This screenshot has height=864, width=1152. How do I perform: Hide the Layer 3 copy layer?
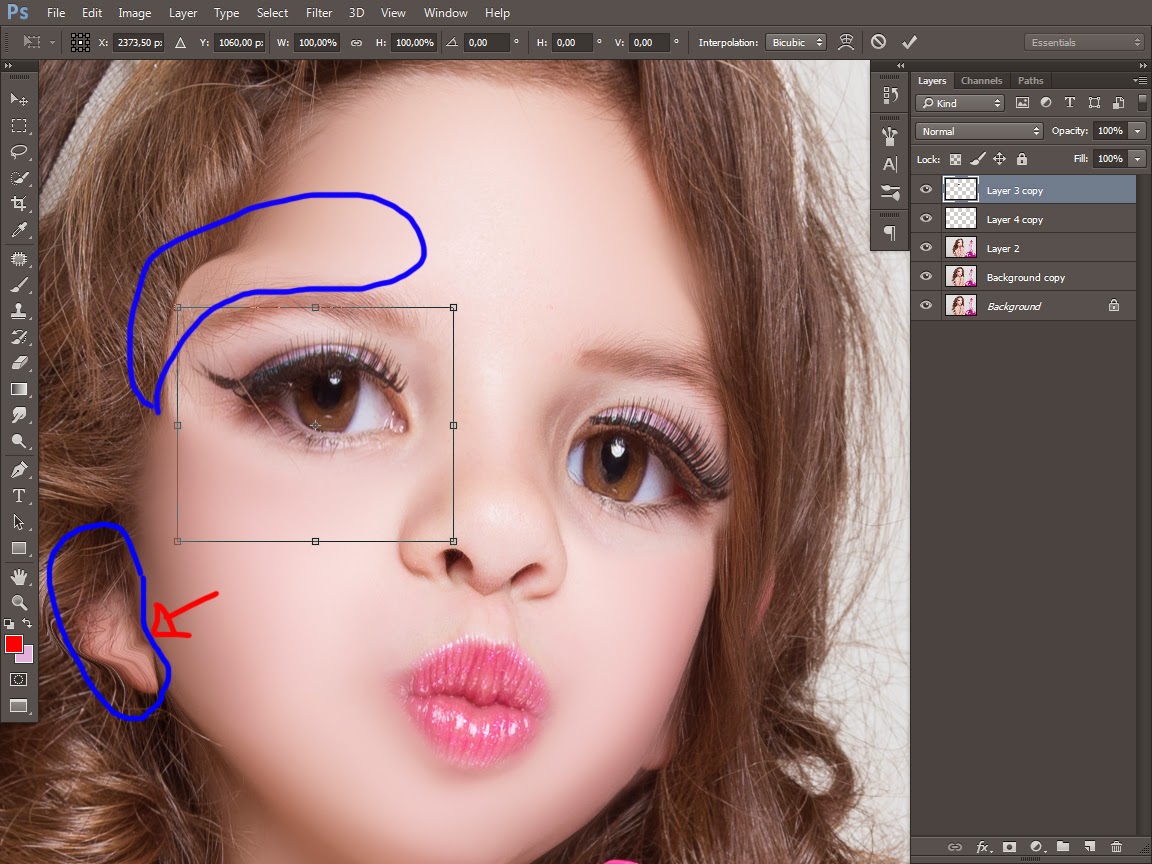(x=926, y=190)
